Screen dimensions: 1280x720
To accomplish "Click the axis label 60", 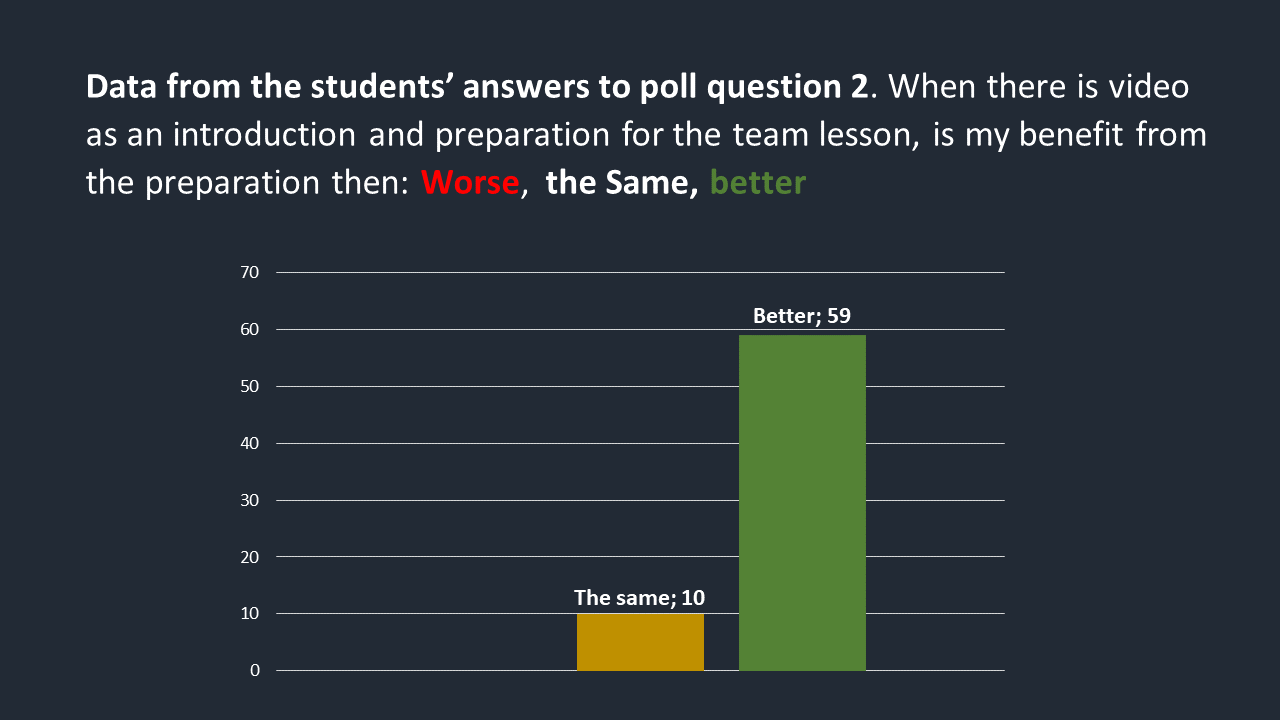I will click(x=250, y=329).
